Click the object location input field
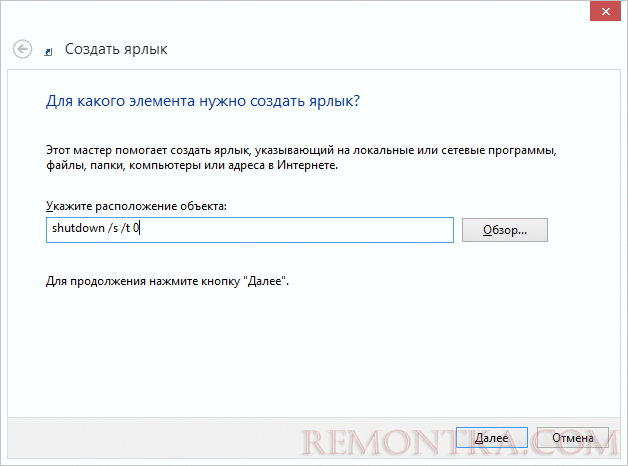Viewport: 628px width, 466px height. click(250, 230)
